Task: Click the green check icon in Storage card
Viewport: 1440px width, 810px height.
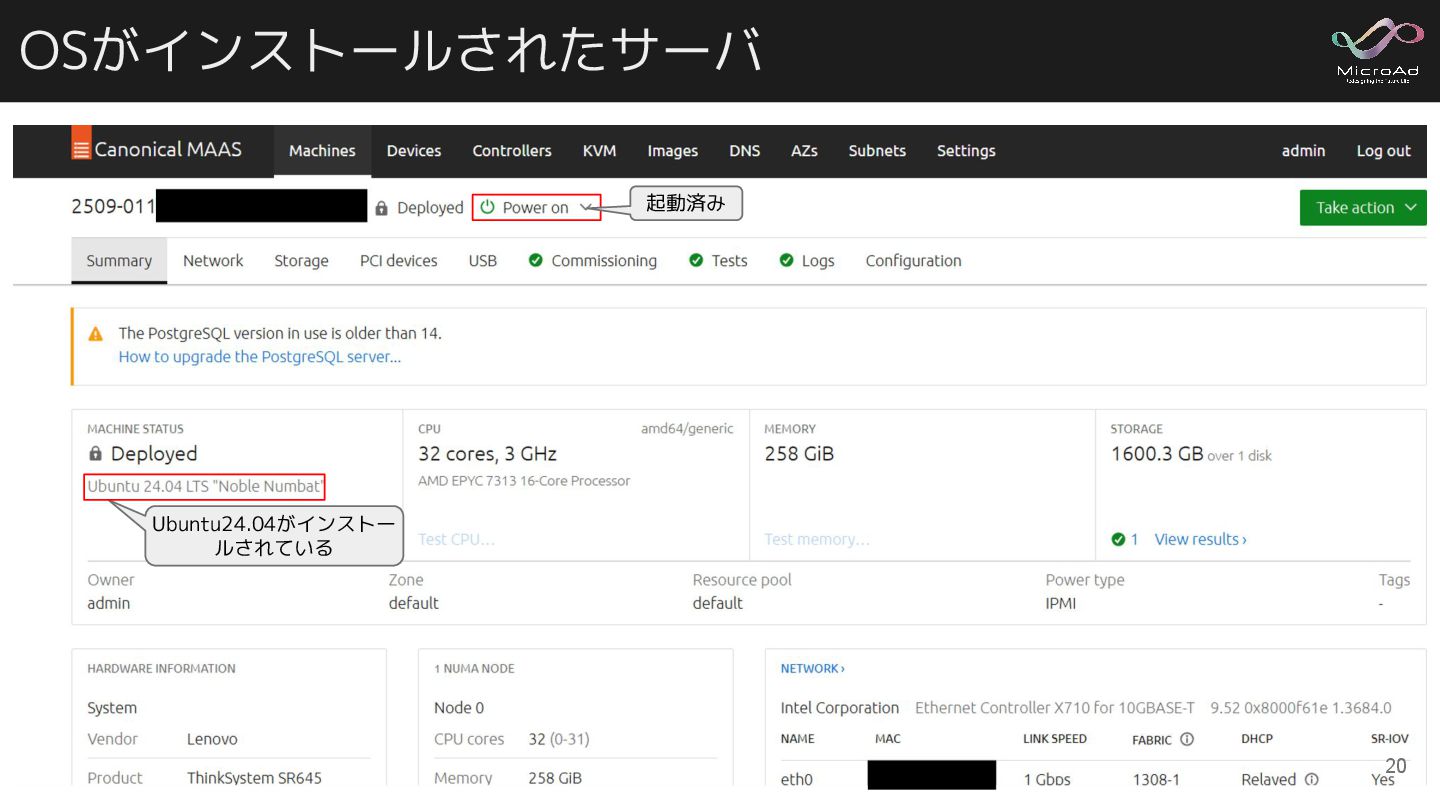Action: 1118,539
